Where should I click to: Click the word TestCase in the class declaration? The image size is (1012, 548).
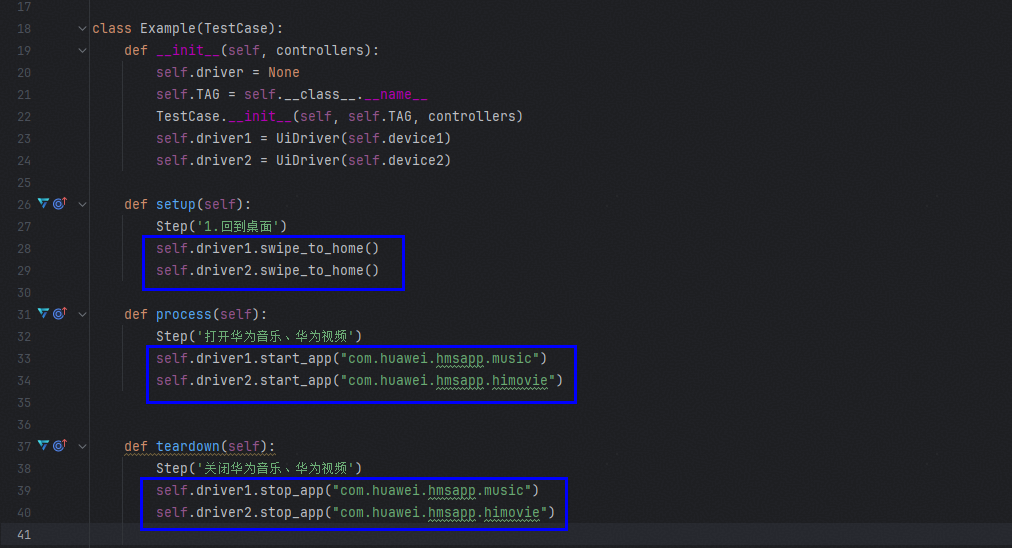pos(236,28)
